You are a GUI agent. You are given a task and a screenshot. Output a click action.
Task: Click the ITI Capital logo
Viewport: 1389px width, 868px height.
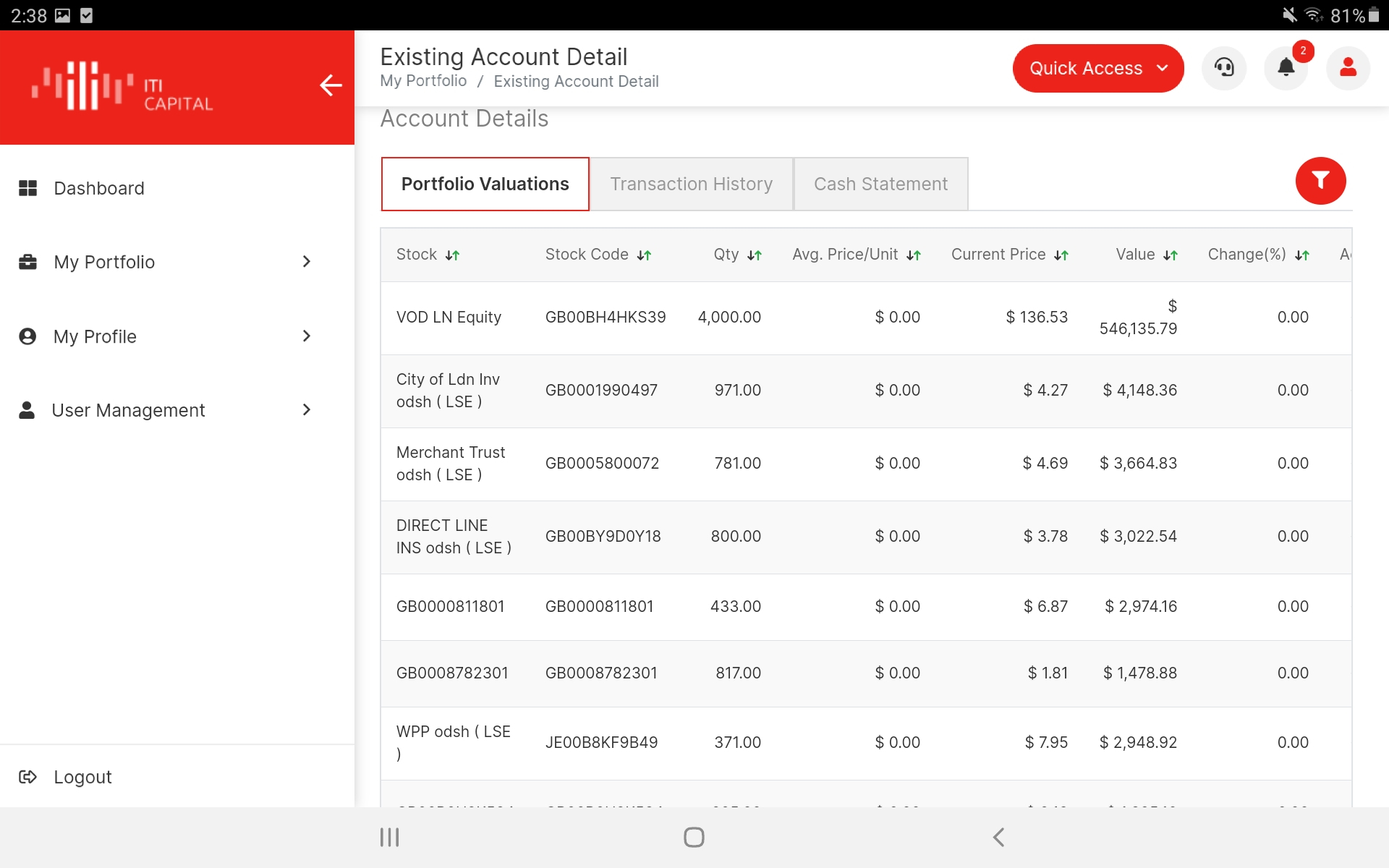(x=122, y=87)
